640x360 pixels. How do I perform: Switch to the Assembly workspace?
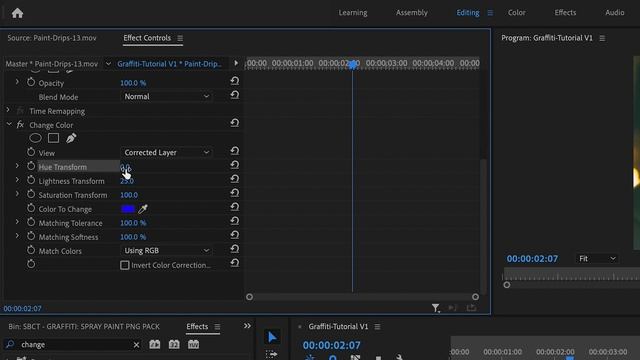pyautogui.click(x=411, y=13)
